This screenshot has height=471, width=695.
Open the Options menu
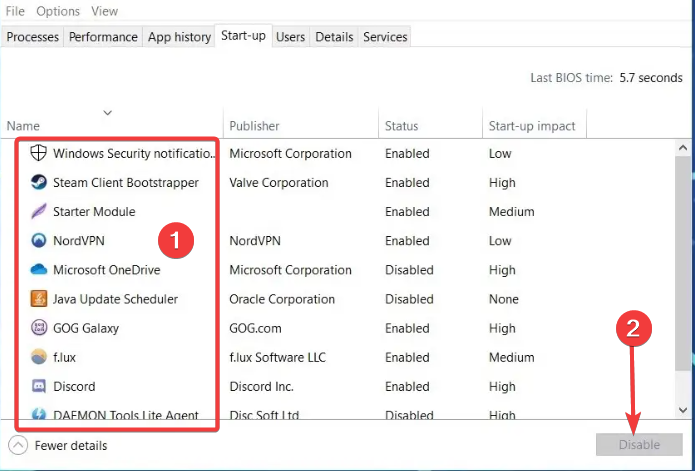[x=58, y=11]
